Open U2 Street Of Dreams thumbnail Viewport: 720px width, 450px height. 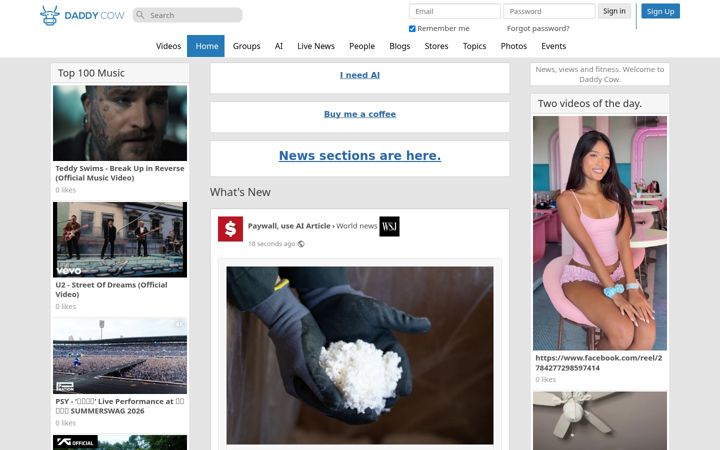click(120, 240)
